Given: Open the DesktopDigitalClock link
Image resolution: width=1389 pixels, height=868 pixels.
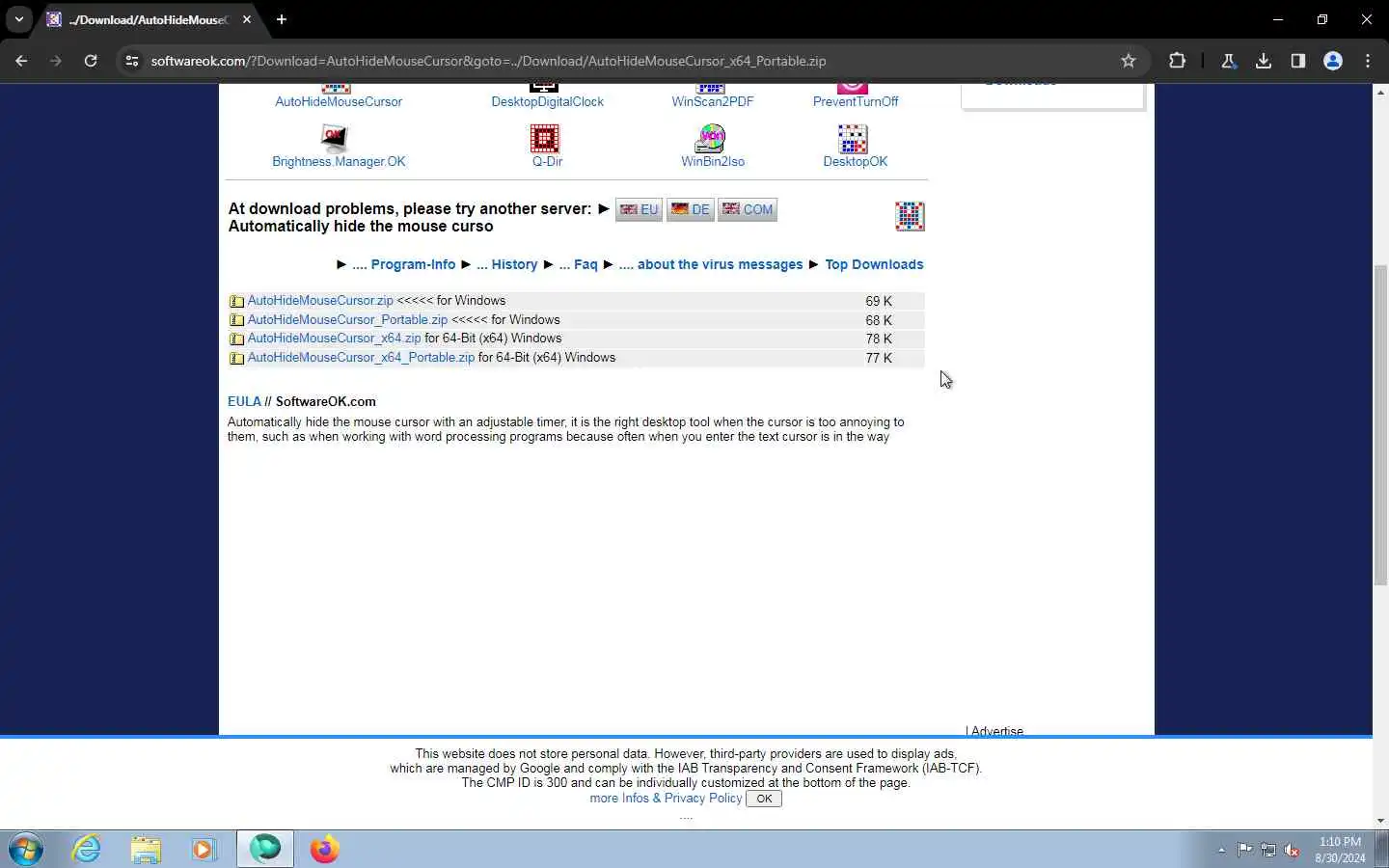Looking at the screenshot, I should (547, 101).
